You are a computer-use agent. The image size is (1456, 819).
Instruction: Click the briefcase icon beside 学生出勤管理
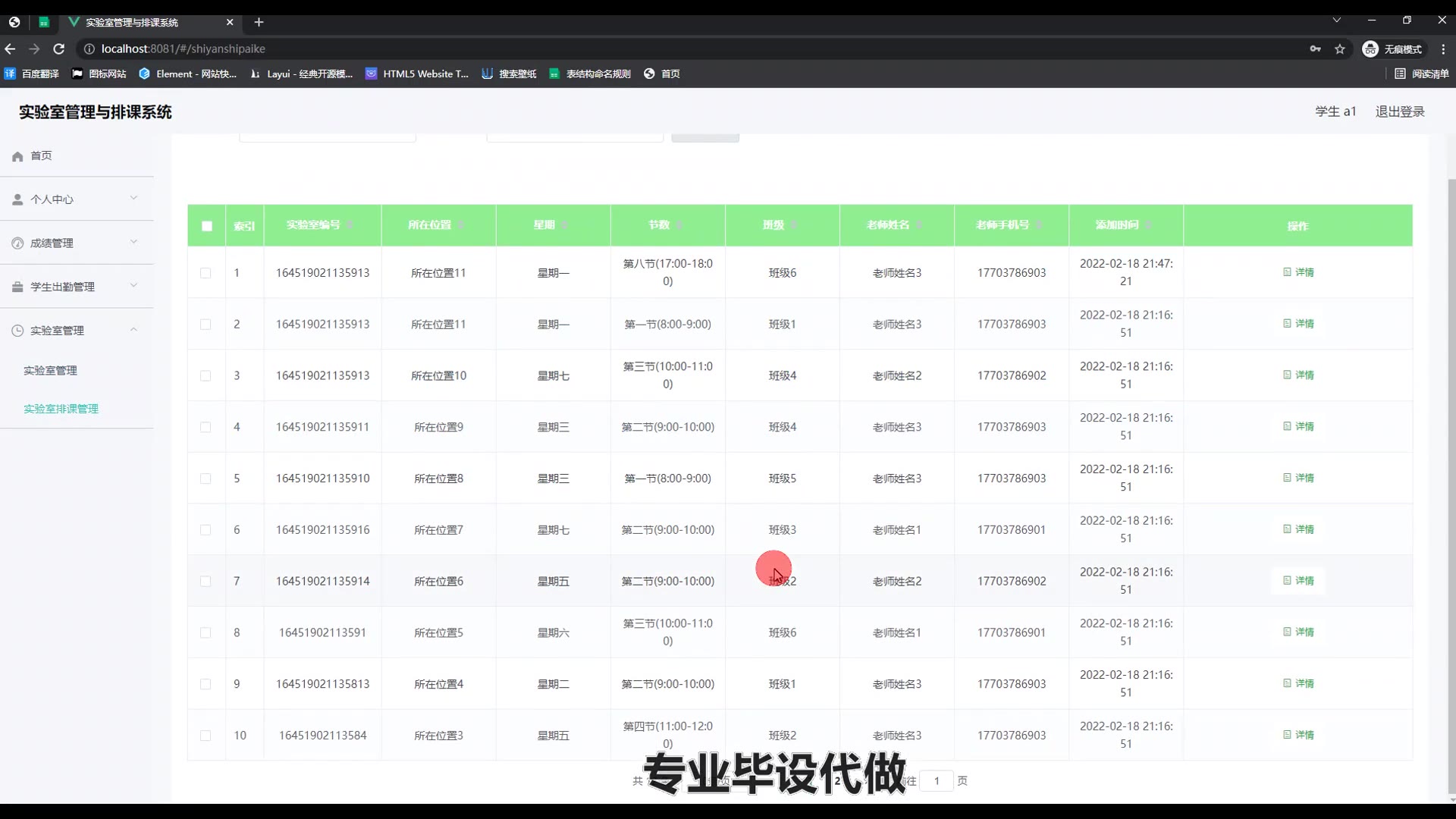tap(17, 287)
